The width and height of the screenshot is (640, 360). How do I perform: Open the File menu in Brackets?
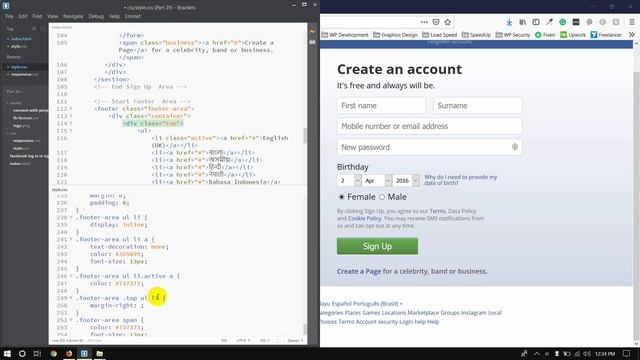(x=9, y=16)
